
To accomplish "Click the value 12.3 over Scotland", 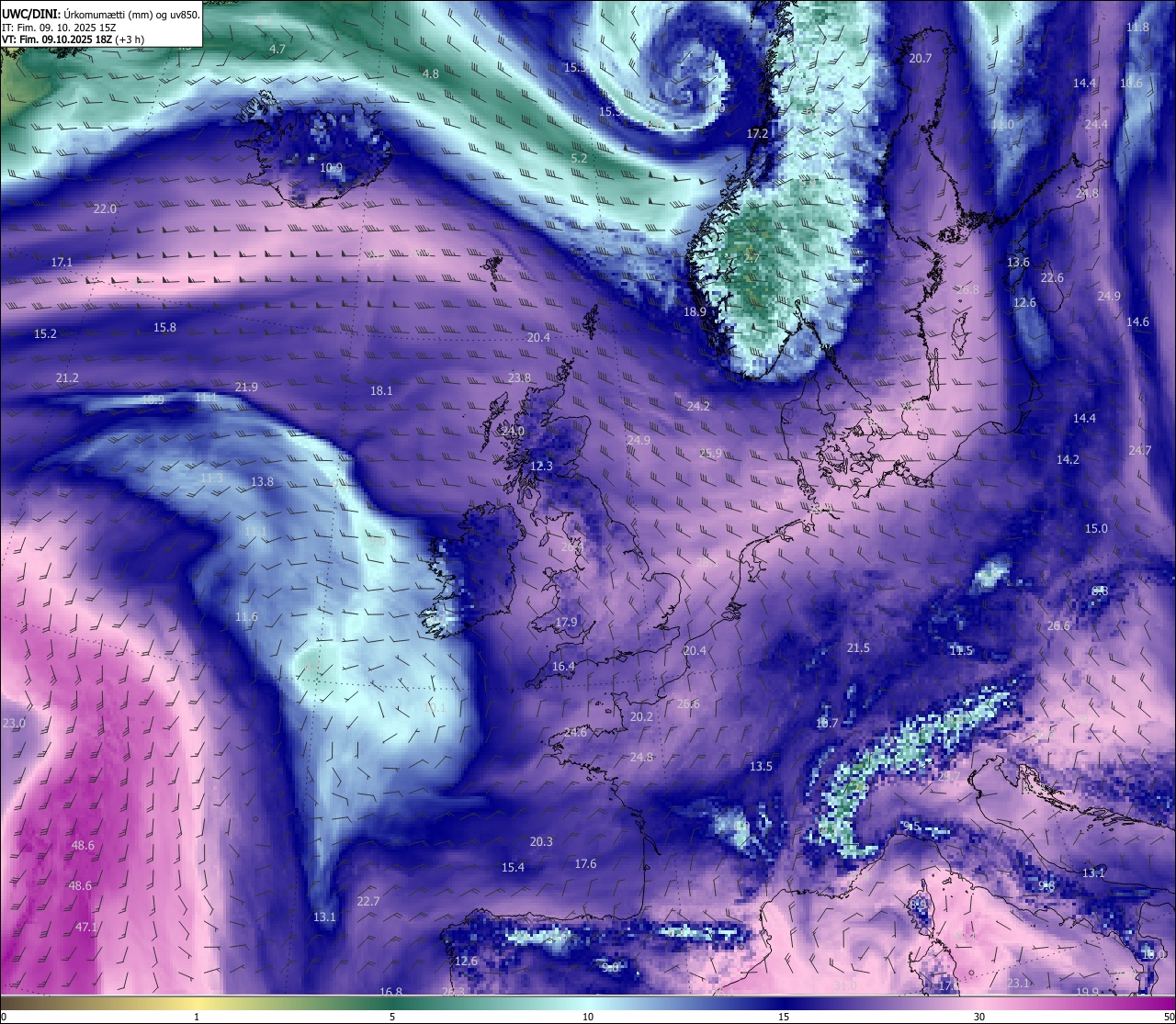I will [x=542, y=466].
